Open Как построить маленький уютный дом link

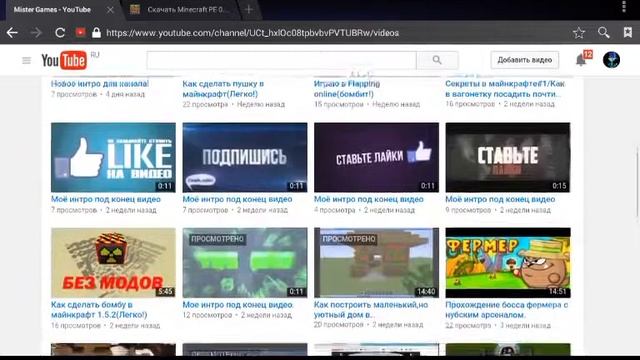[x=371, y=309]
